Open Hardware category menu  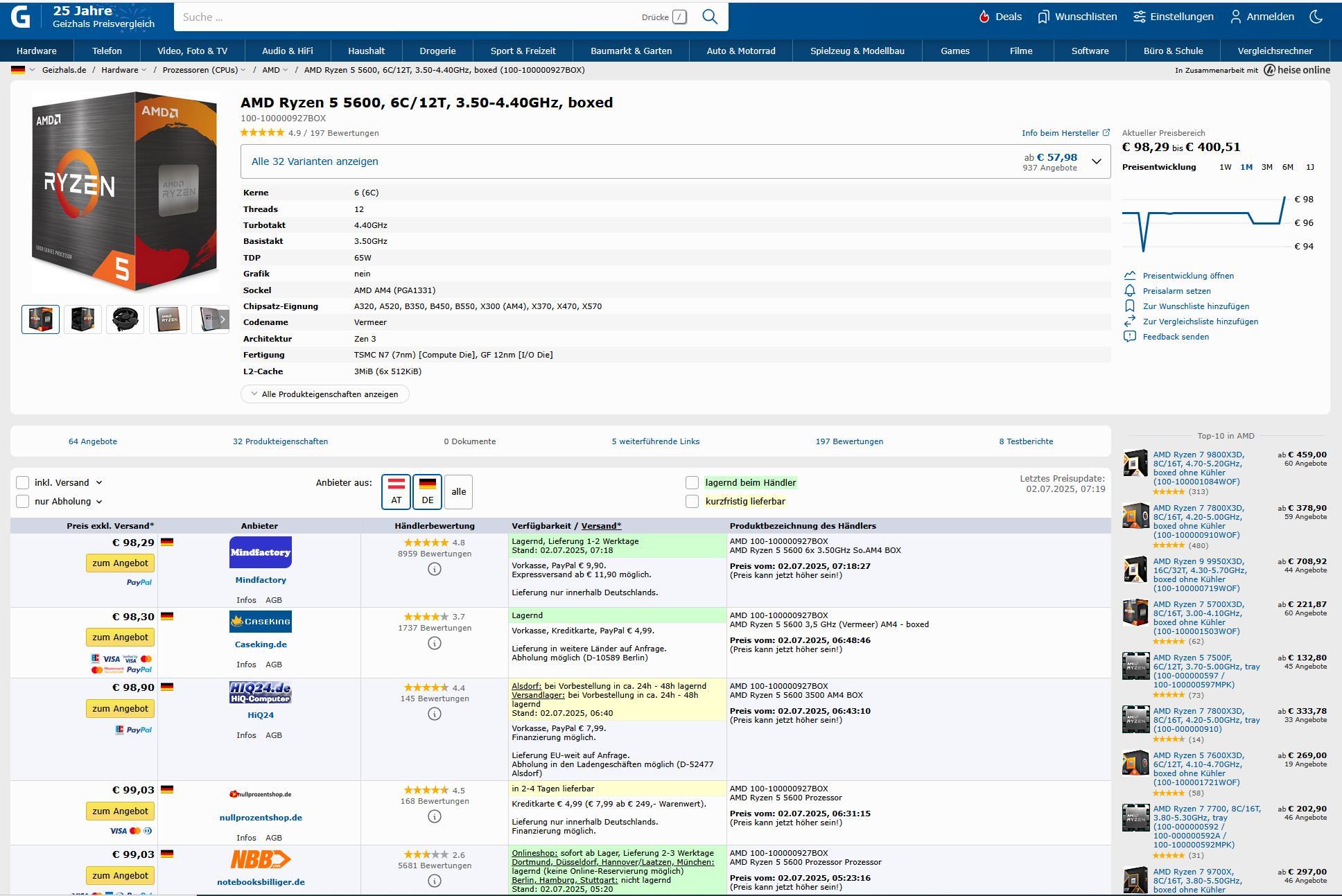point(37,51)
